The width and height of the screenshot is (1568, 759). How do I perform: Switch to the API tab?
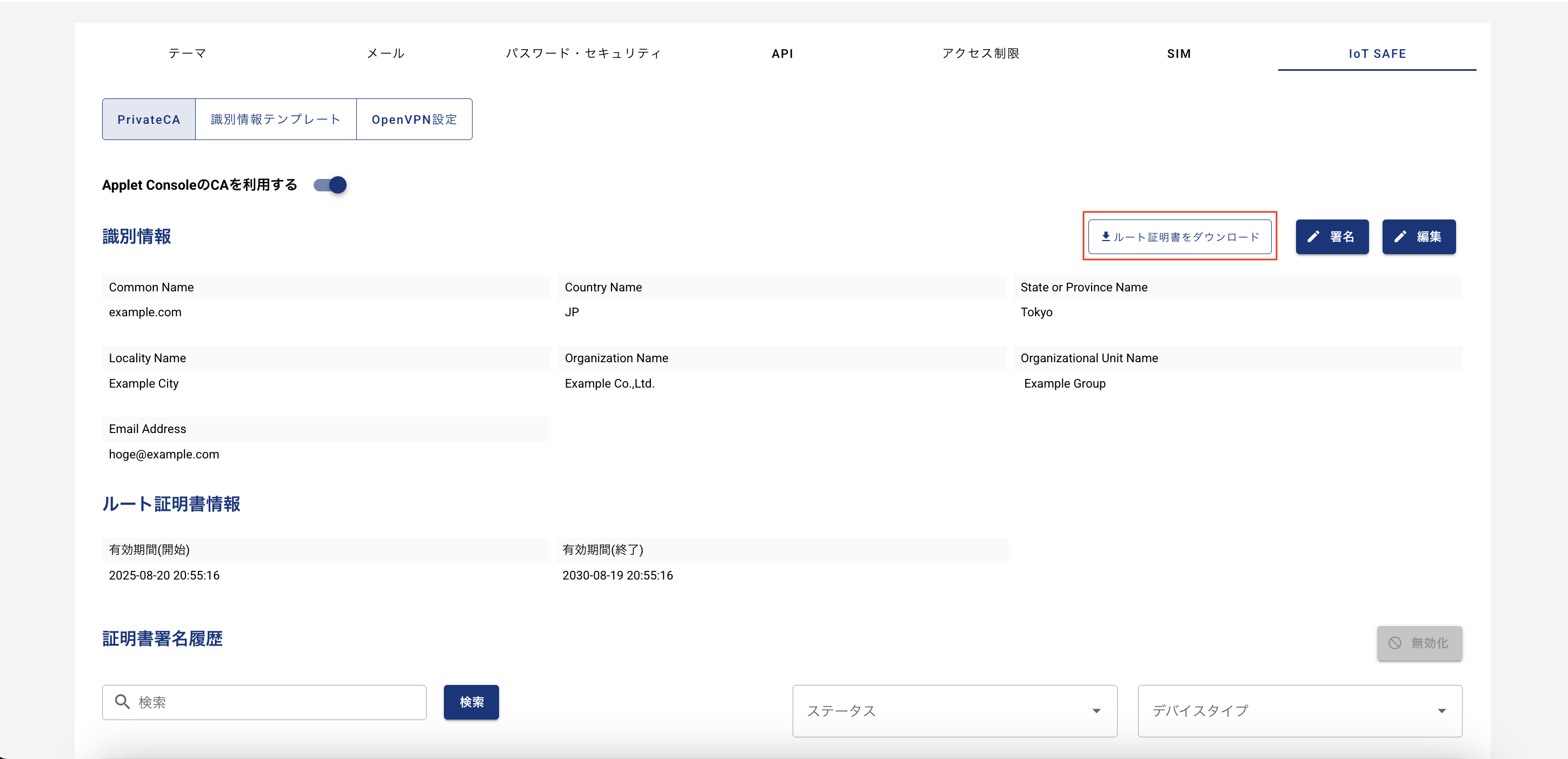coord(782,54)
